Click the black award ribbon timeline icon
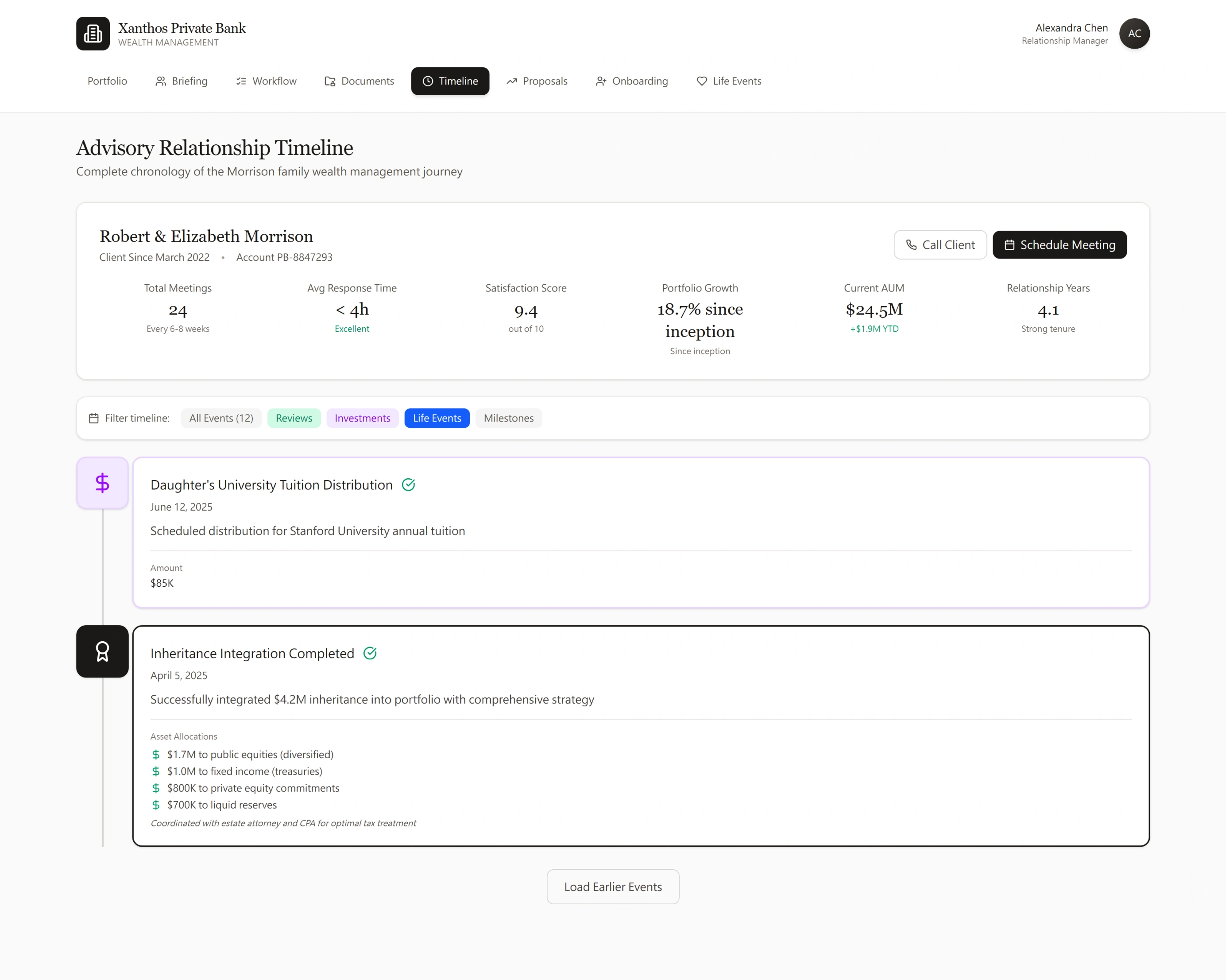This screenshot has height=980, width=1226. pyautogui.click(x=102, y=651)
